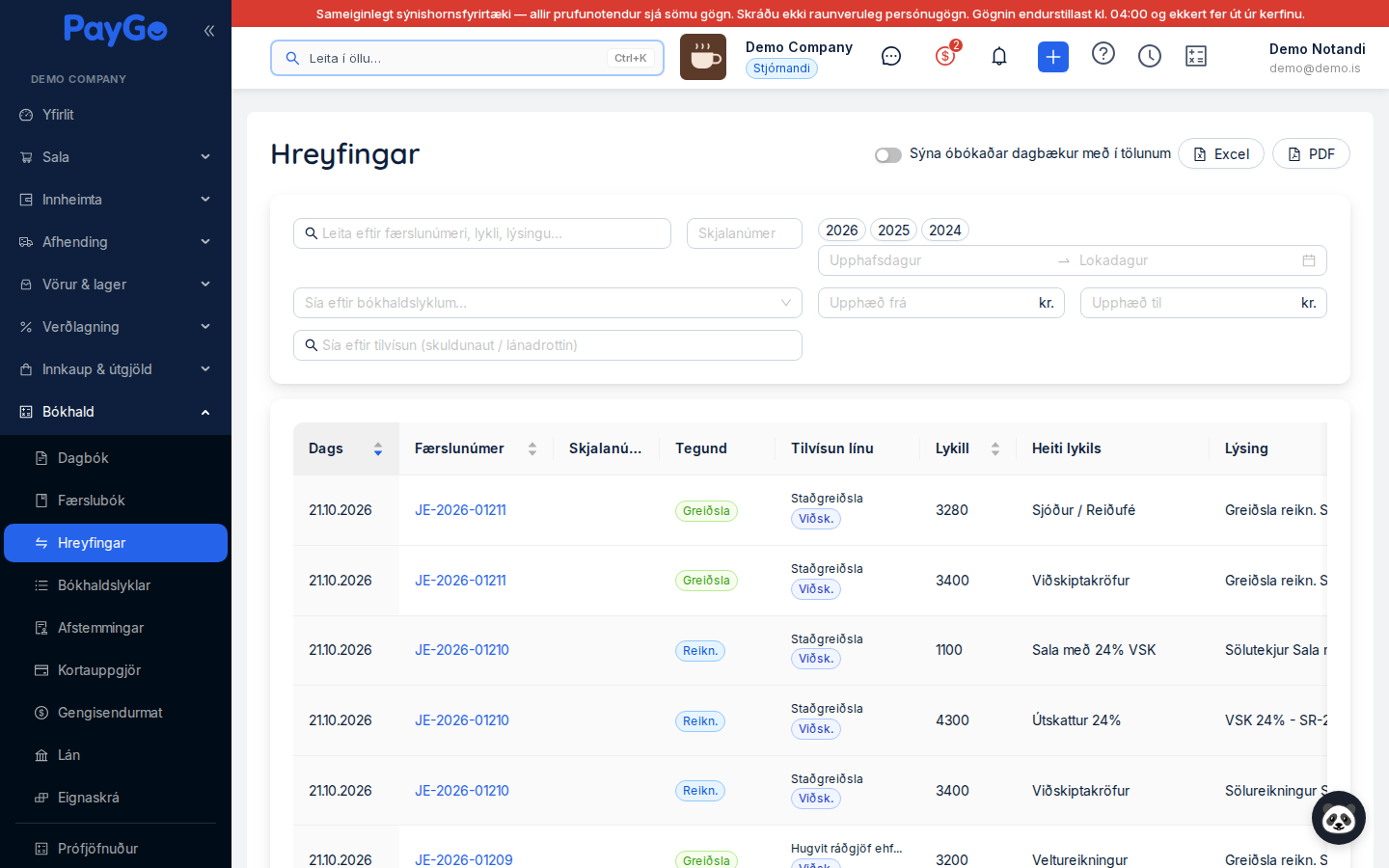1389x868 pixels.
Task: Open journal entry JE-2026-01209
Action: click(x=464, y=860)
